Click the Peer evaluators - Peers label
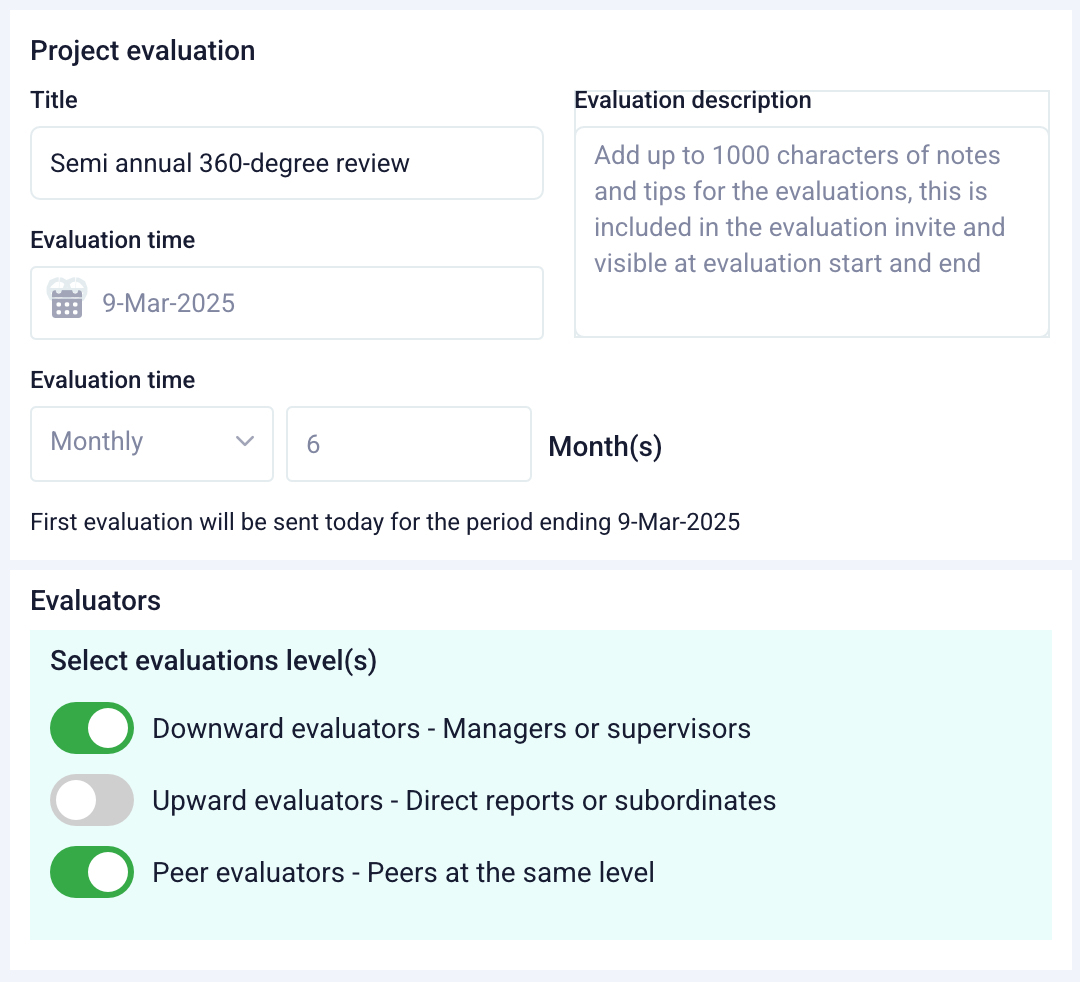 pyautogui.click(x=403, y=872)
